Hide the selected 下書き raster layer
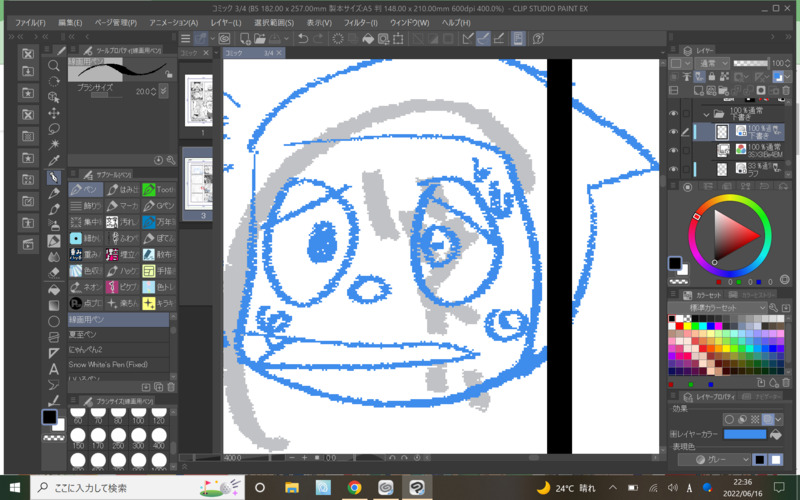 click(673, 132)
